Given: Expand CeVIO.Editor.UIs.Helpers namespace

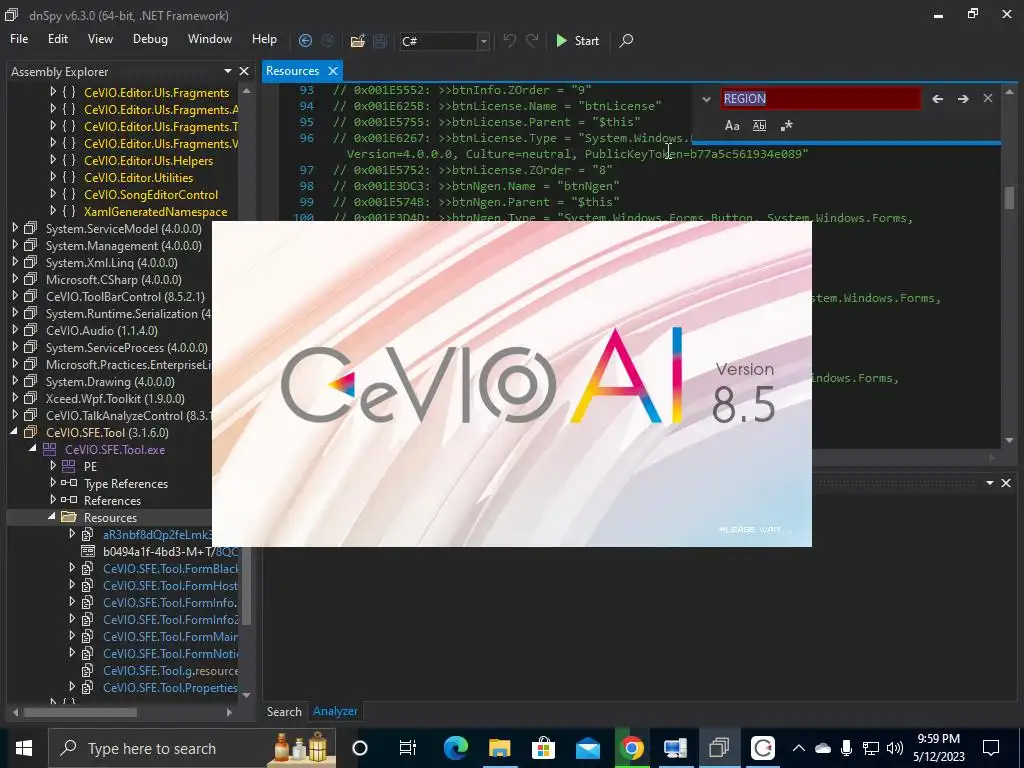Looking at the screenshot, I should click(53, 160).
